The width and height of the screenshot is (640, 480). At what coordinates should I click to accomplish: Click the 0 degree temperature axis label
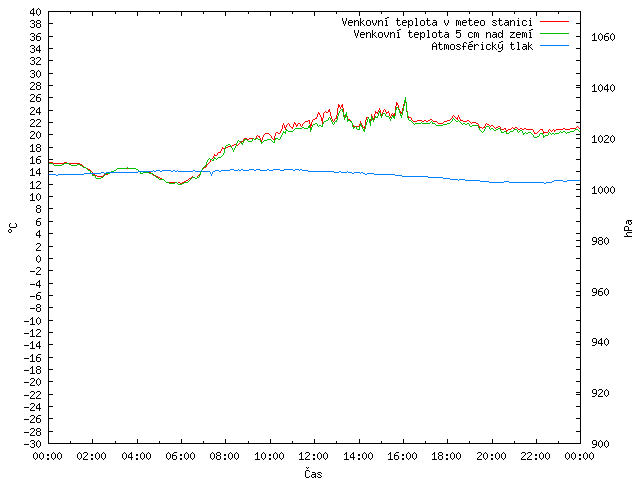(x=38, y=259)
